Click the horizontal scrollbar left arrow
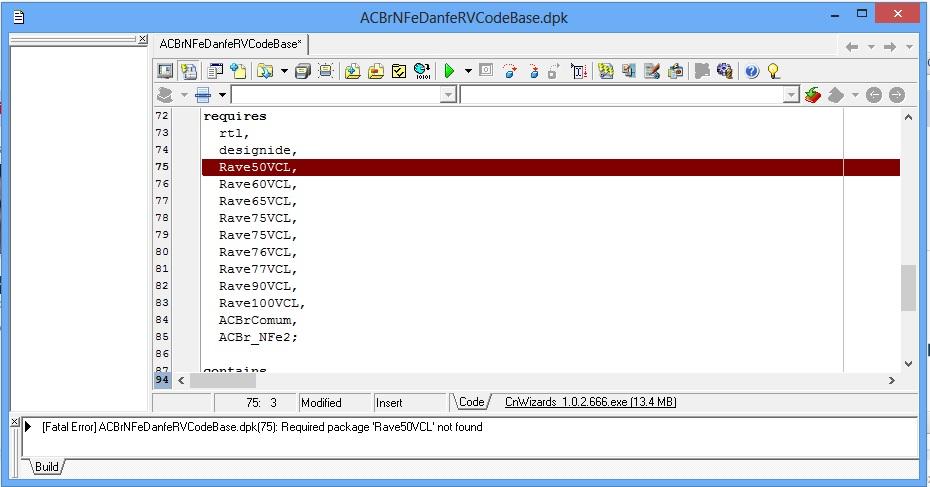Viewport: 930px width, 487px height. point(181,380)
